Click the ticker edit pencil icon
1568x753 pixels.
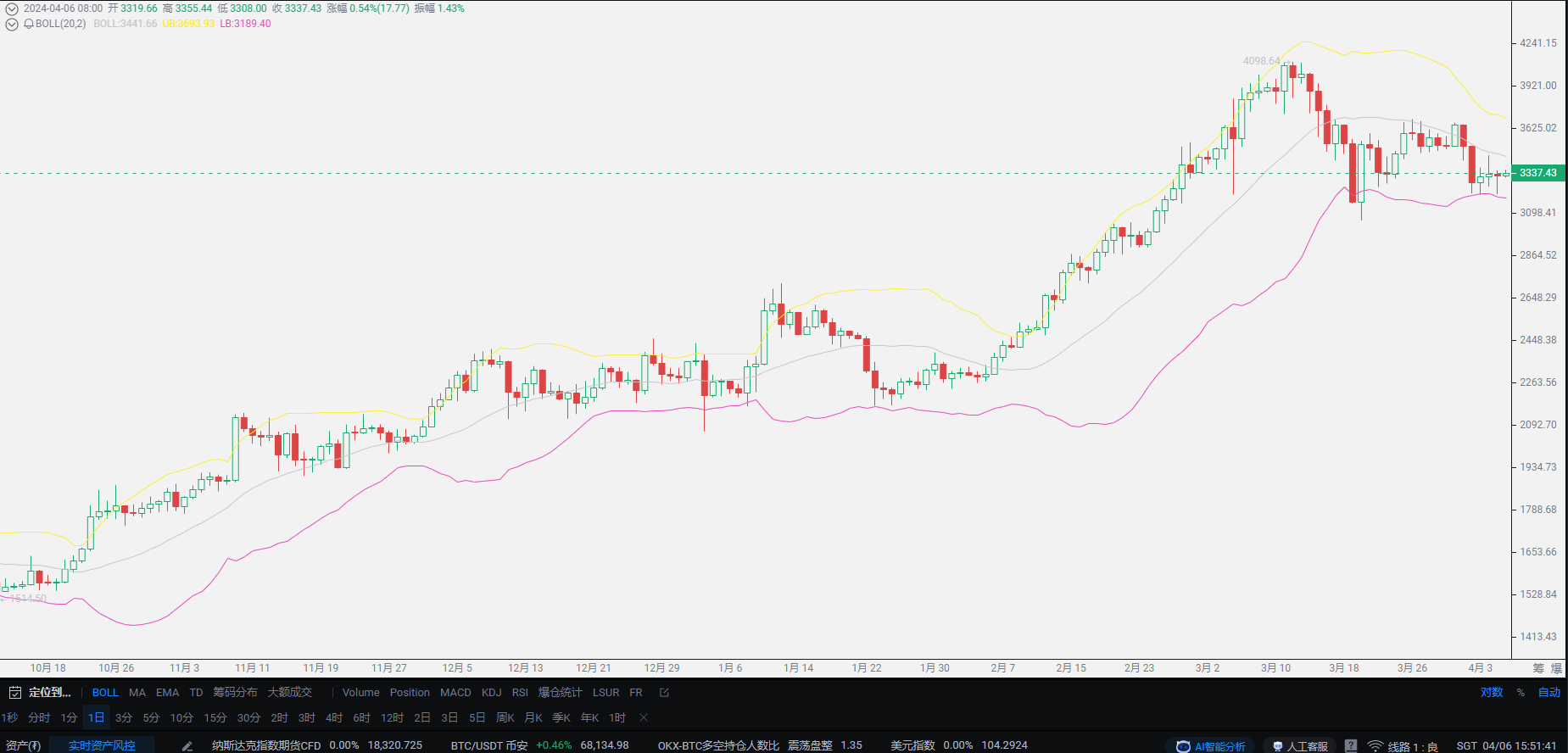(x=187, y=746)
